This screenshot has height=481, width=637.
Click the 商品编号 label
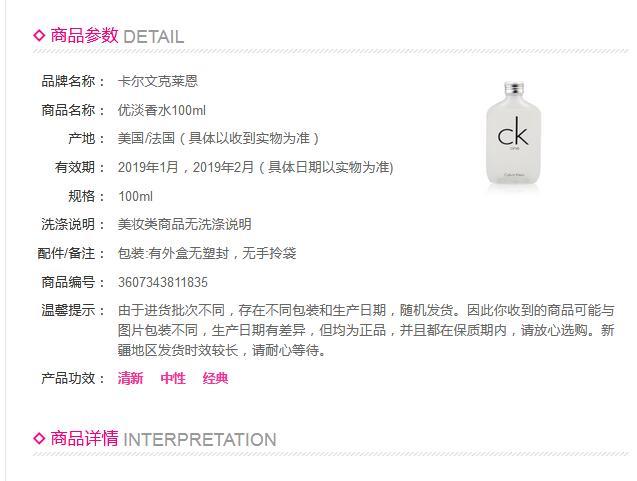(x=72, y=282)
